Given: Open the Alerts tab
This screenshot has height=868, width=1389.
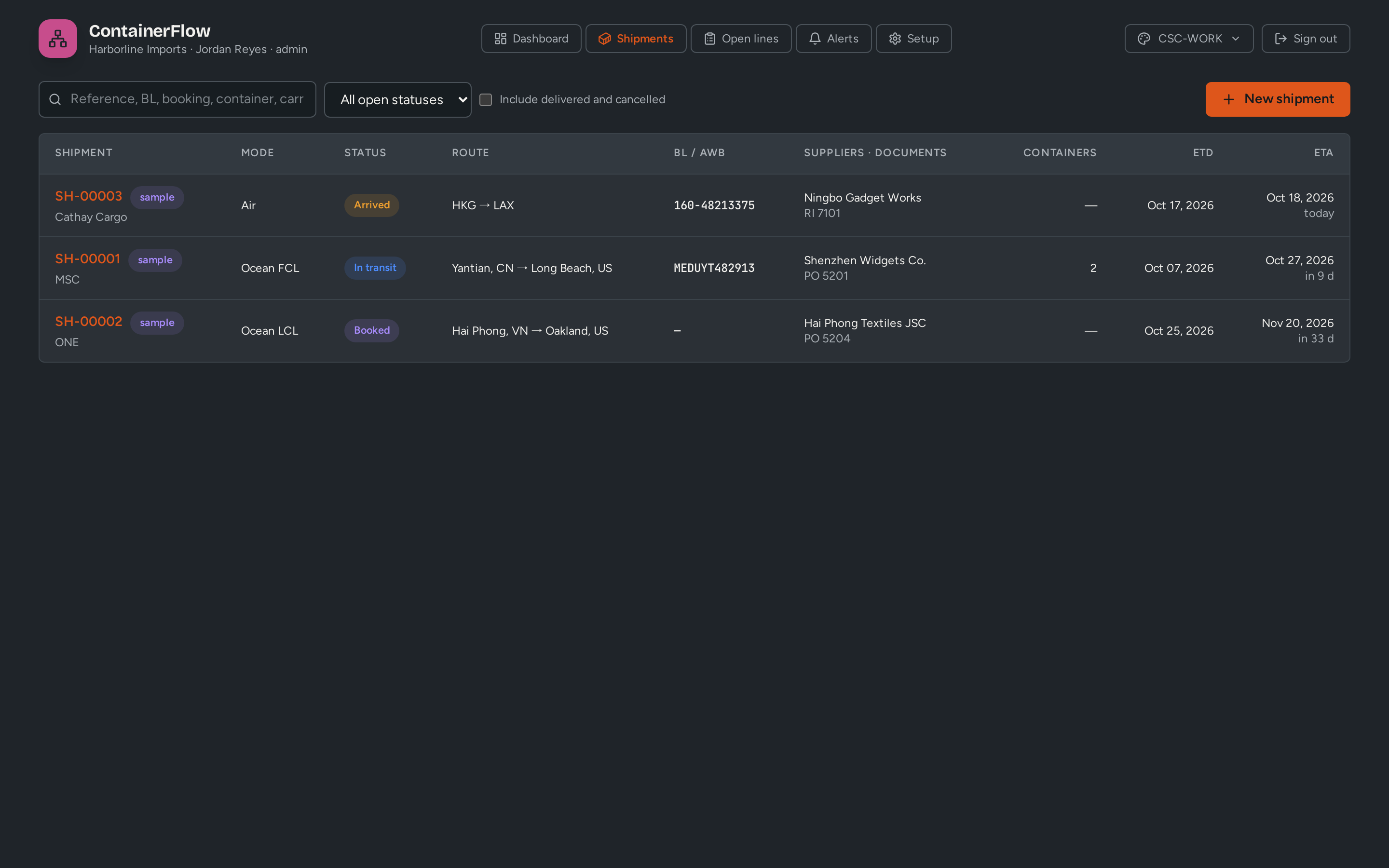Looking at the screenshot, I should click(x=833, y=39).
